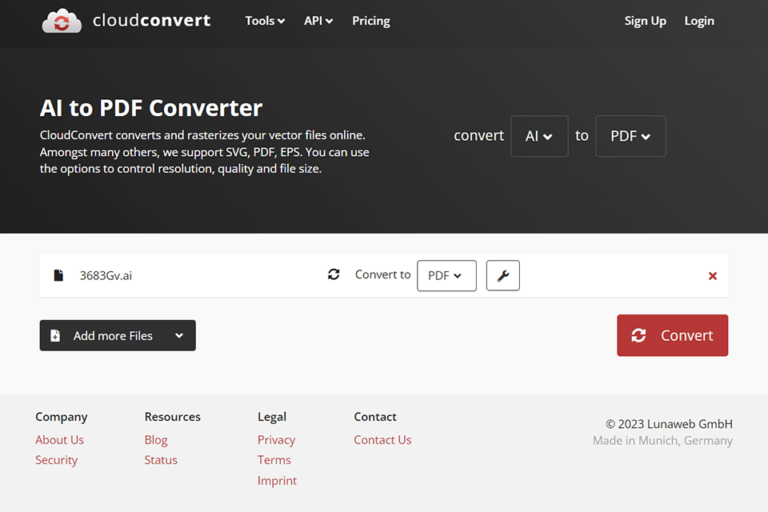Screen dimensions: 768x512
Task: Open the Imprint link
Action: (x=277, y=481)
